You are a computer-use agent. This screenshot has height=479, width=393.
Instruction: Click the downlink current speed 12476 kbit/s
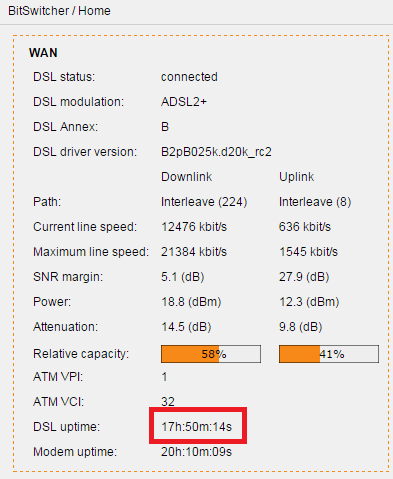[x=194, y=227]
